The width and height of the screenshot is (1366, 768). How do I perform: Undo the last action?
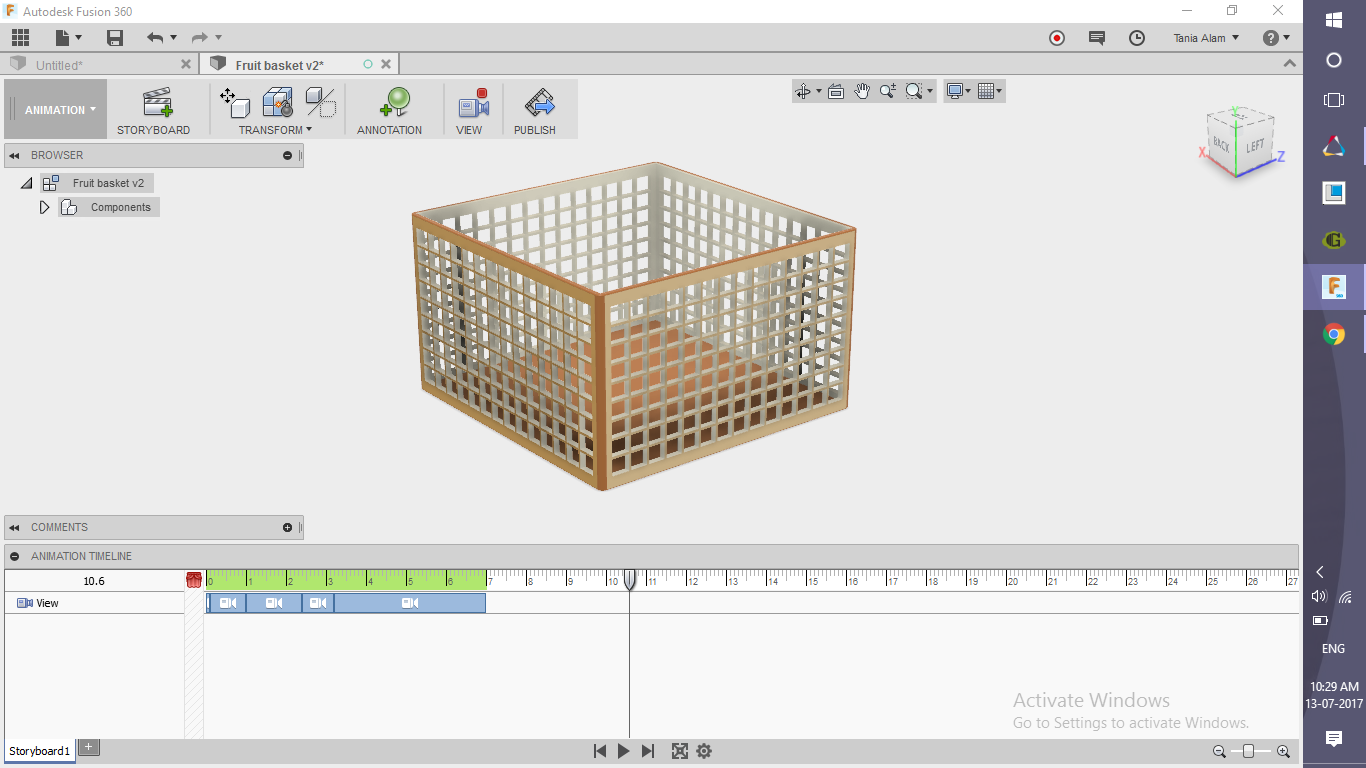(155, 38)
